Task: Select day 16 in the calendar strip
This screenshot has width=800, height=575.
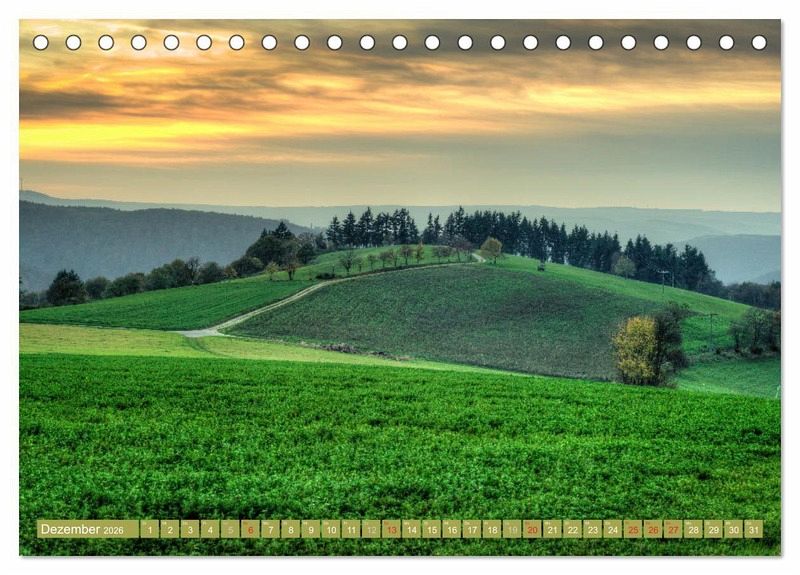Action: (452, 529)
